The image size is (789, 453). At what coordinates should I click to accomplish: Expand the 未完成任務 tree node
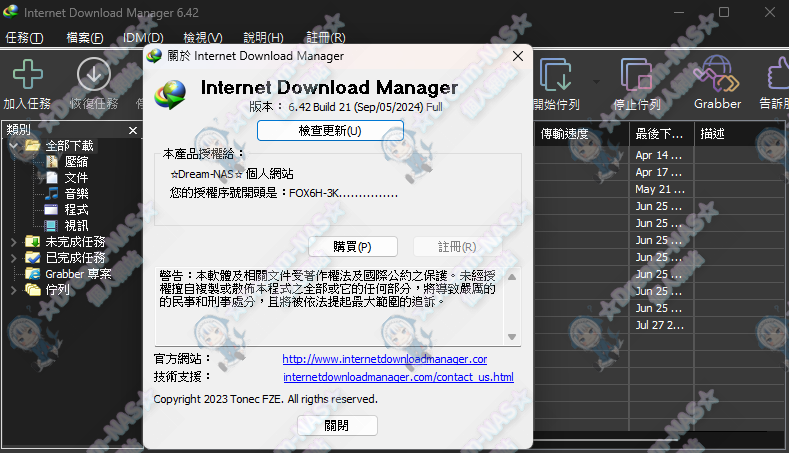[14, 242]
